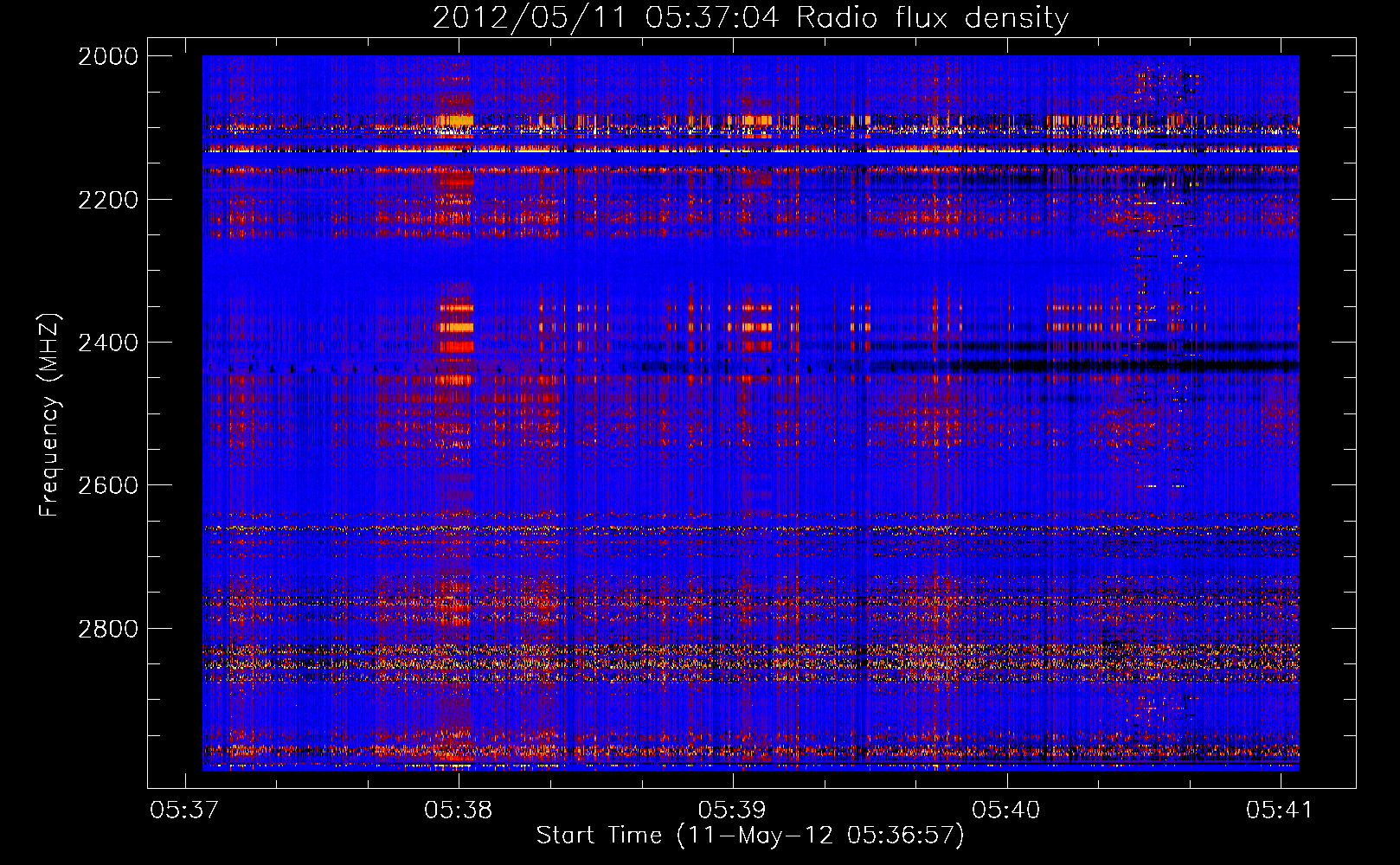Click the 05:38 time axis label
1400x865 pixels.
pos(459,810)
